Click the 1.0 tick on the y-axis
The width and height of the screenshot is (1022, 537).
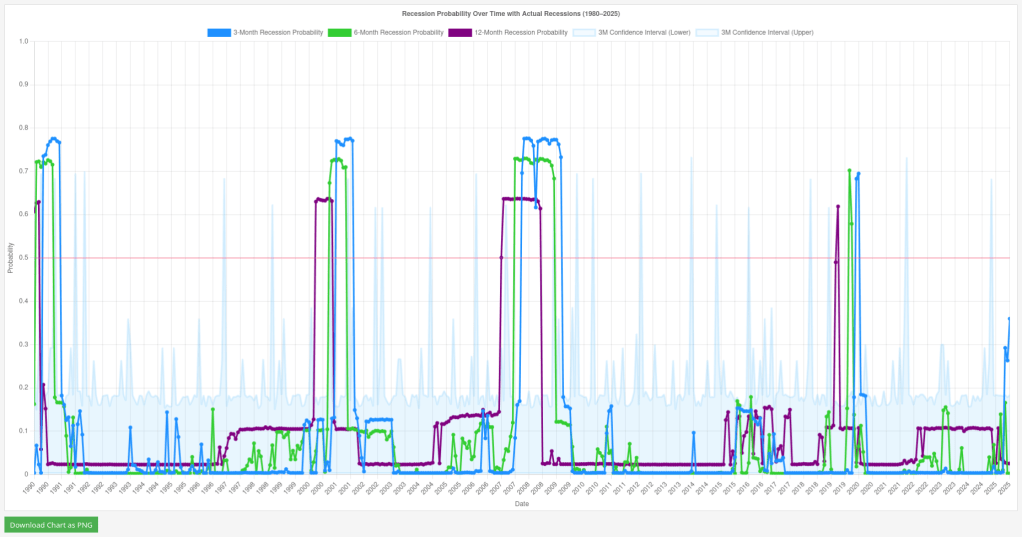(x=24, y=42)
